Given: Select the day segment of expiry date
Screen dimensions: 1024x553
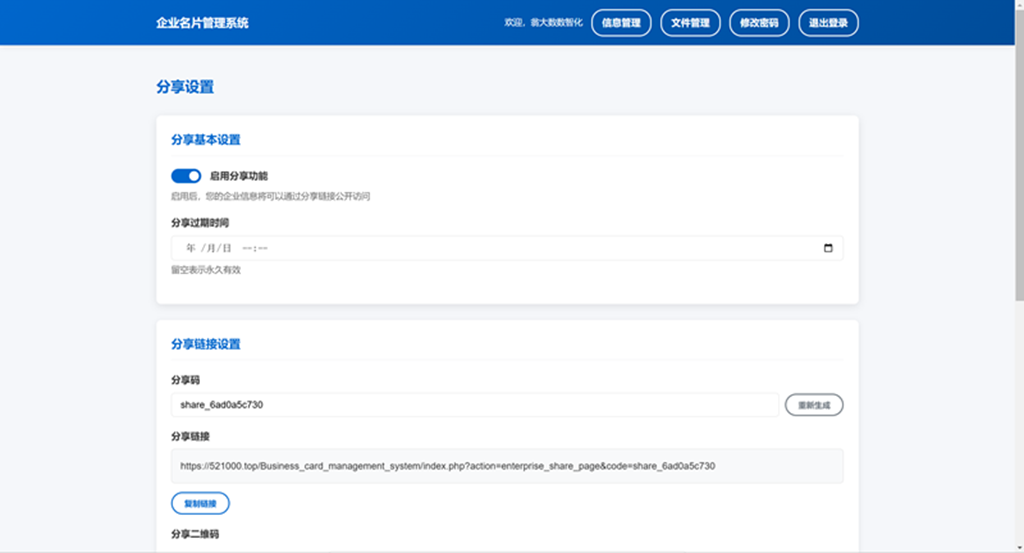Looking at the screenshot, I should [x=226, y=248].
